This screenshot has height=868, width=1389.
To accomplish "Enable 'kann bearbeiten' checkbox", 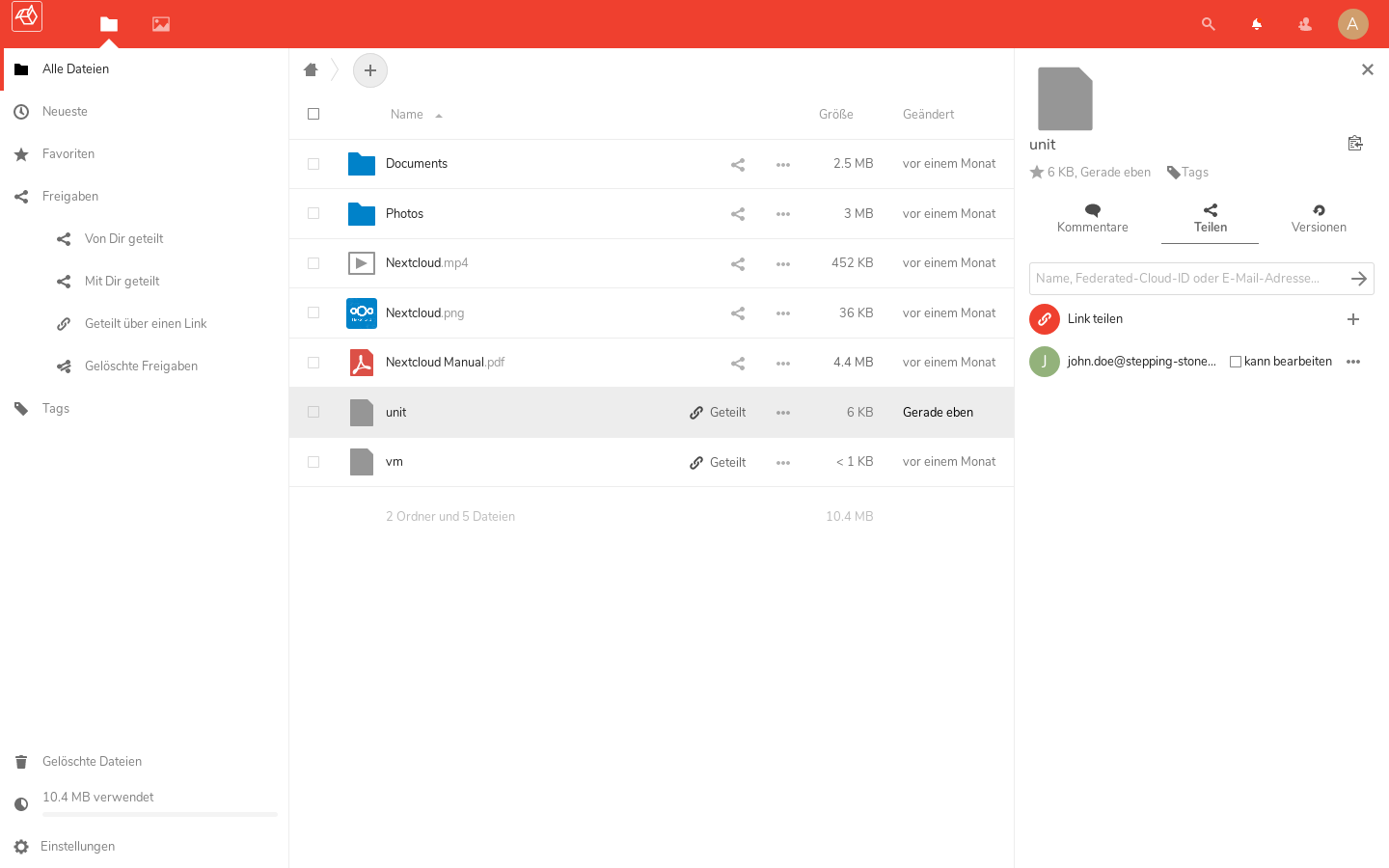I will 1236,362.
